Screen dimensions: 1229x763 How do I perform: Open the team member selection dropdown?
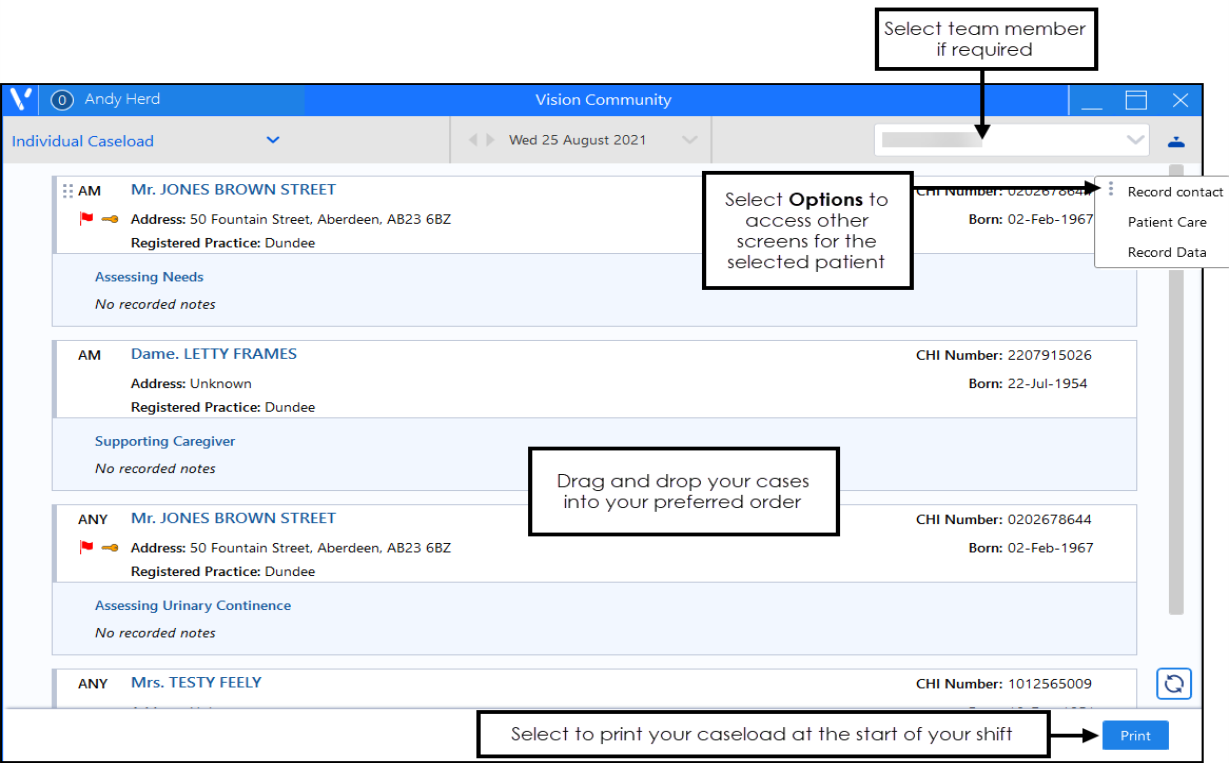(x=1011, y=140)
